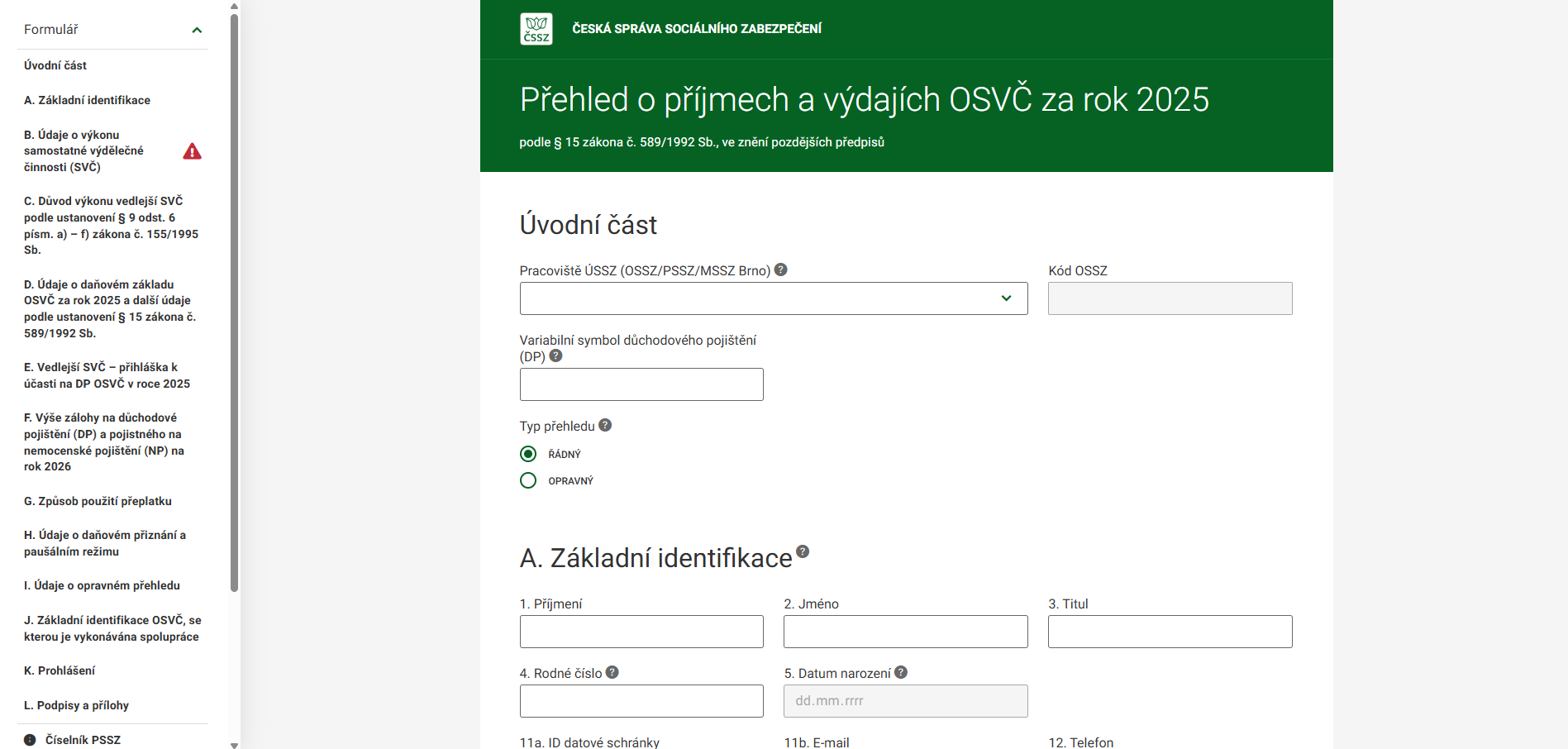Collapse the Formulář sidebar section
Image resolution: width=1568 pixels, height=749 pixels.
(x=197, y=30)
